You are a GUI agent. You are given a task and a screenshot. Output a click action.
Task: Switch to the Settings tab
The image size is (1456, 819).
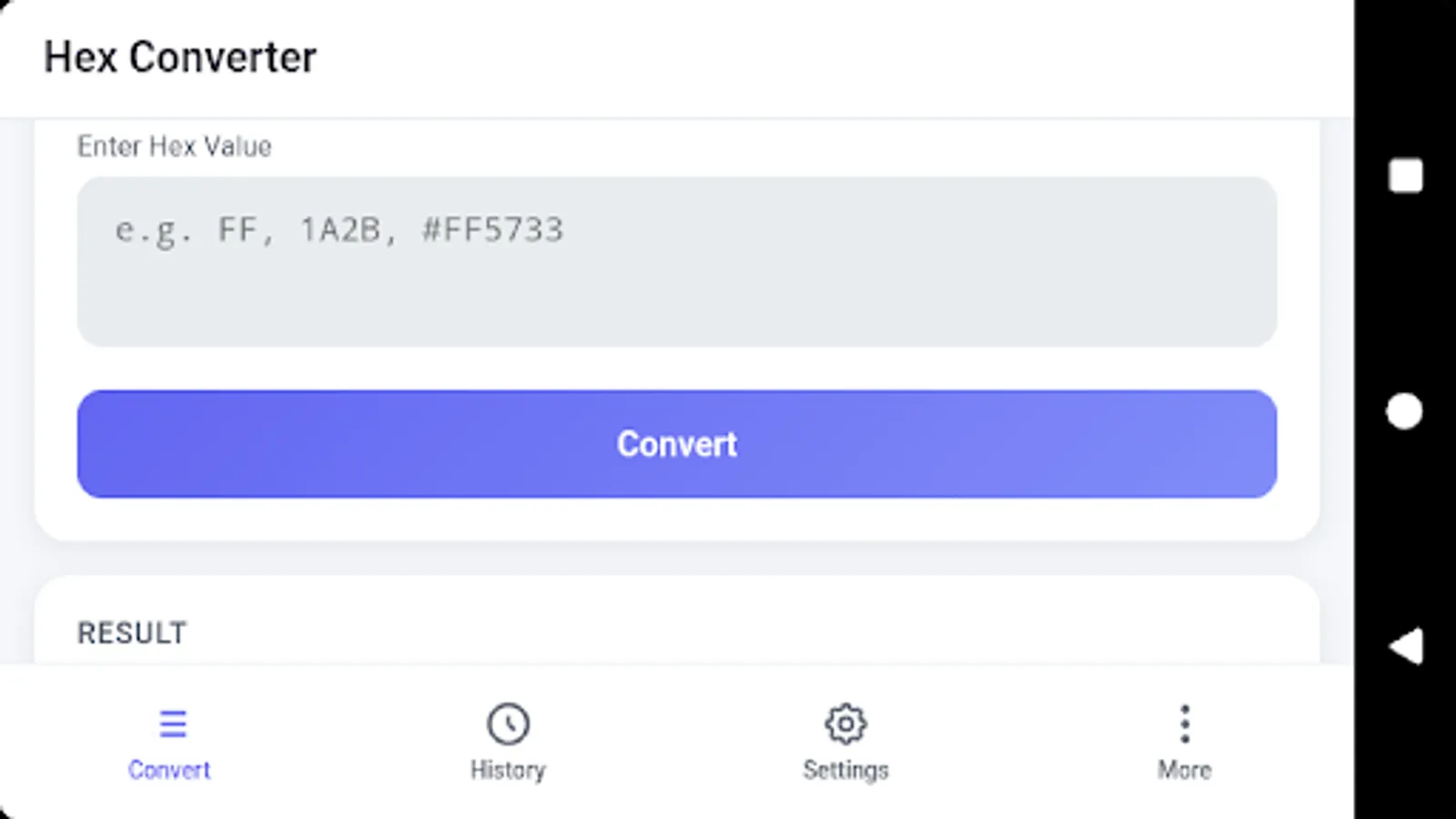coord(846,769)
